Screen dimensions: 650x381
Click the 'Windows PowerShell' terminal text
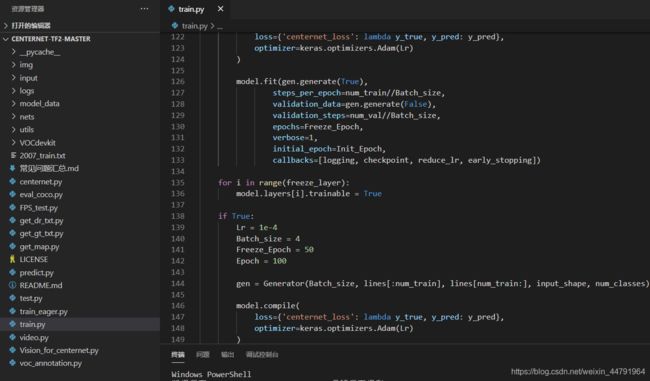tap(211, 374)
